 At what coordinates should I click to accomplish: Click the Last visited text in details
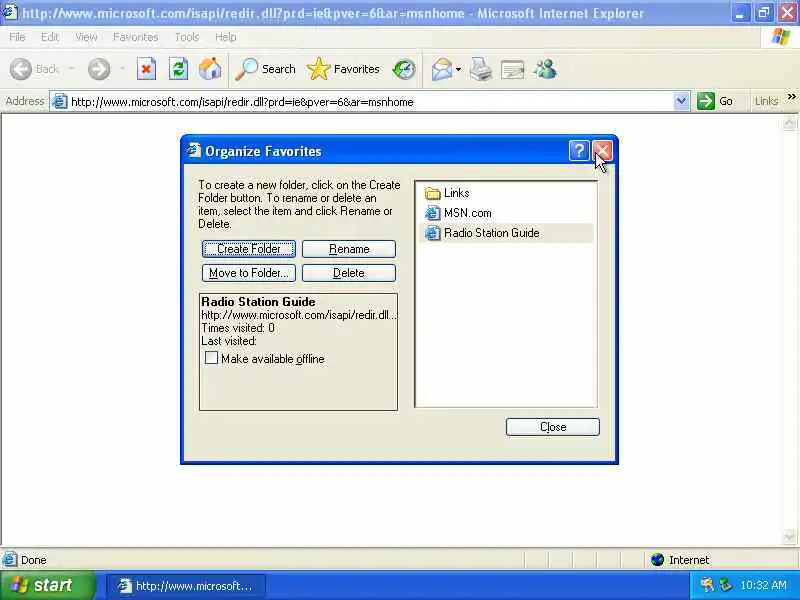[229, 341]
